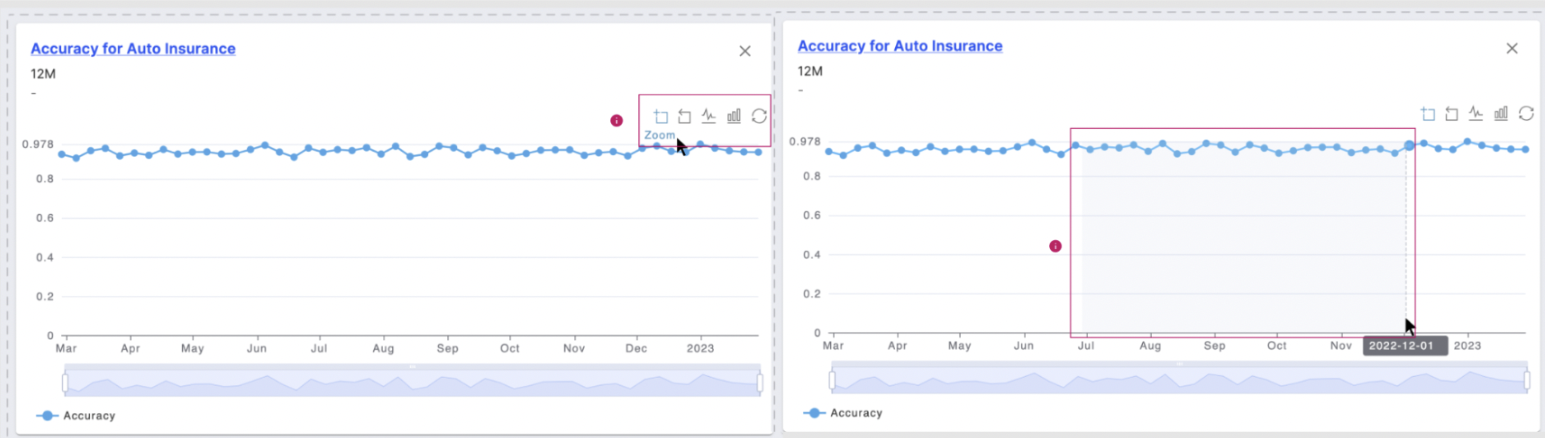Switch left chart to line view
1548x438 pixels.
pyautogui.click(x=709, y=116)
